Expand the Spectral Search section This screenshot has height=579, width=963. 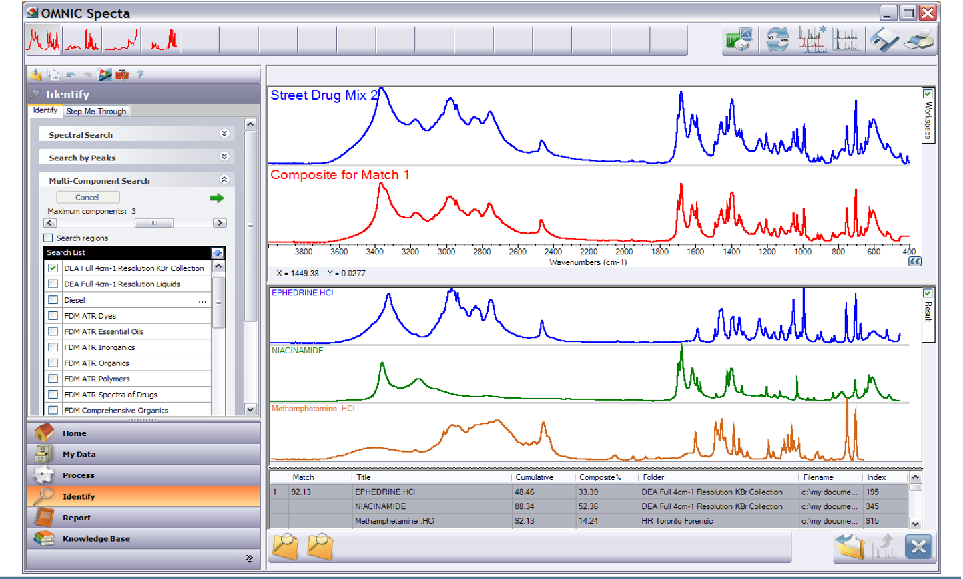(x=224, y=134)
